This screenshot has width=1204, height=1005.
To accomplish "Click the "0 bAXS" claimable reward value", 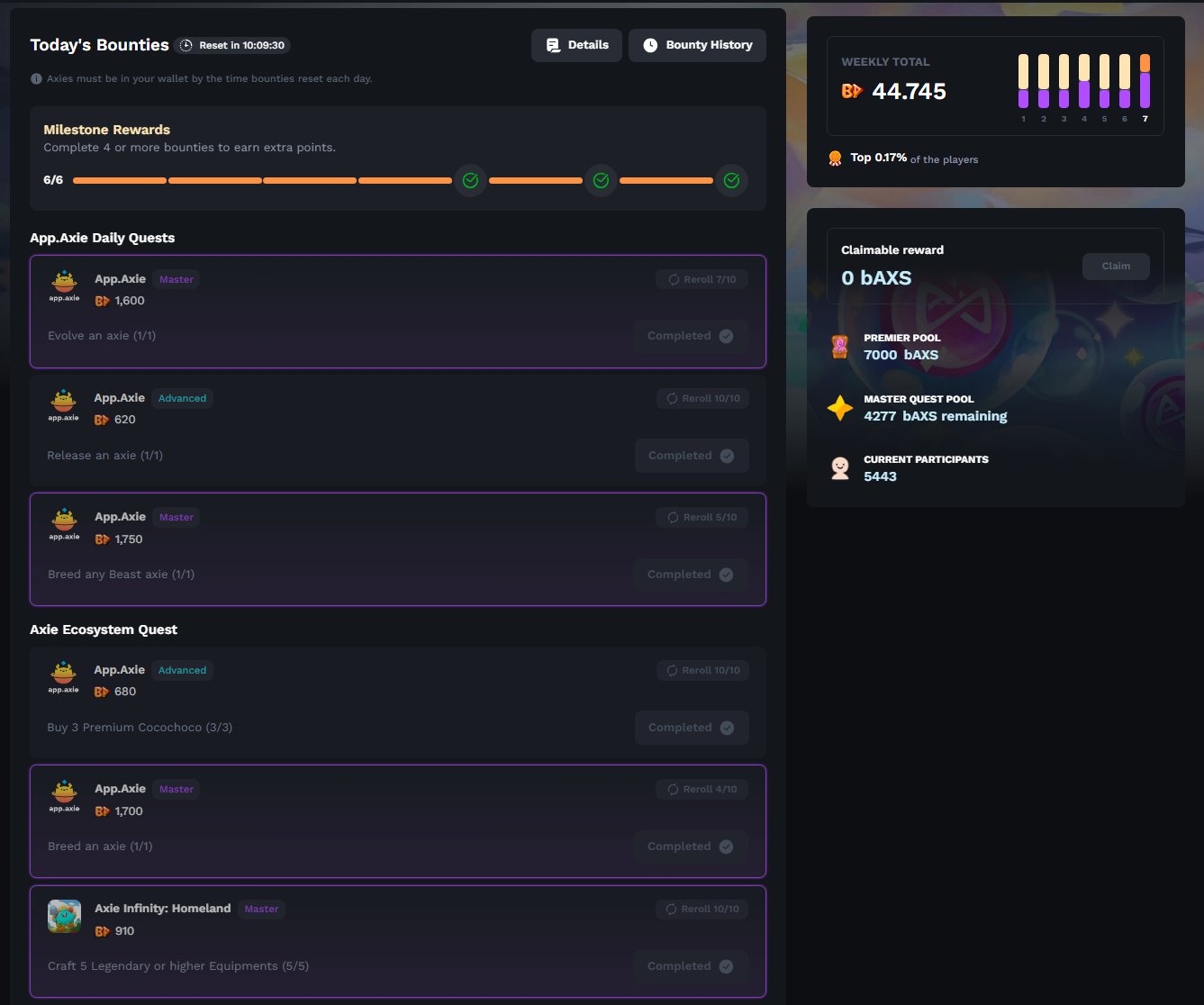I will click(x=876, y=278).
